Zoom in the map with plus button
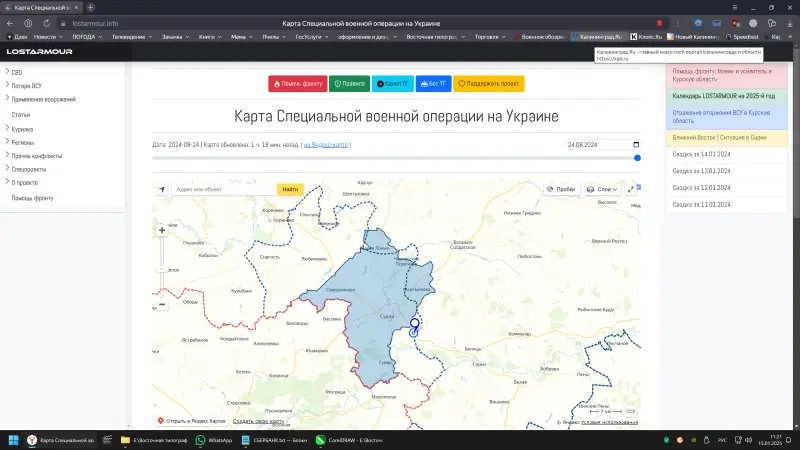800x450 pixels. 162,230
